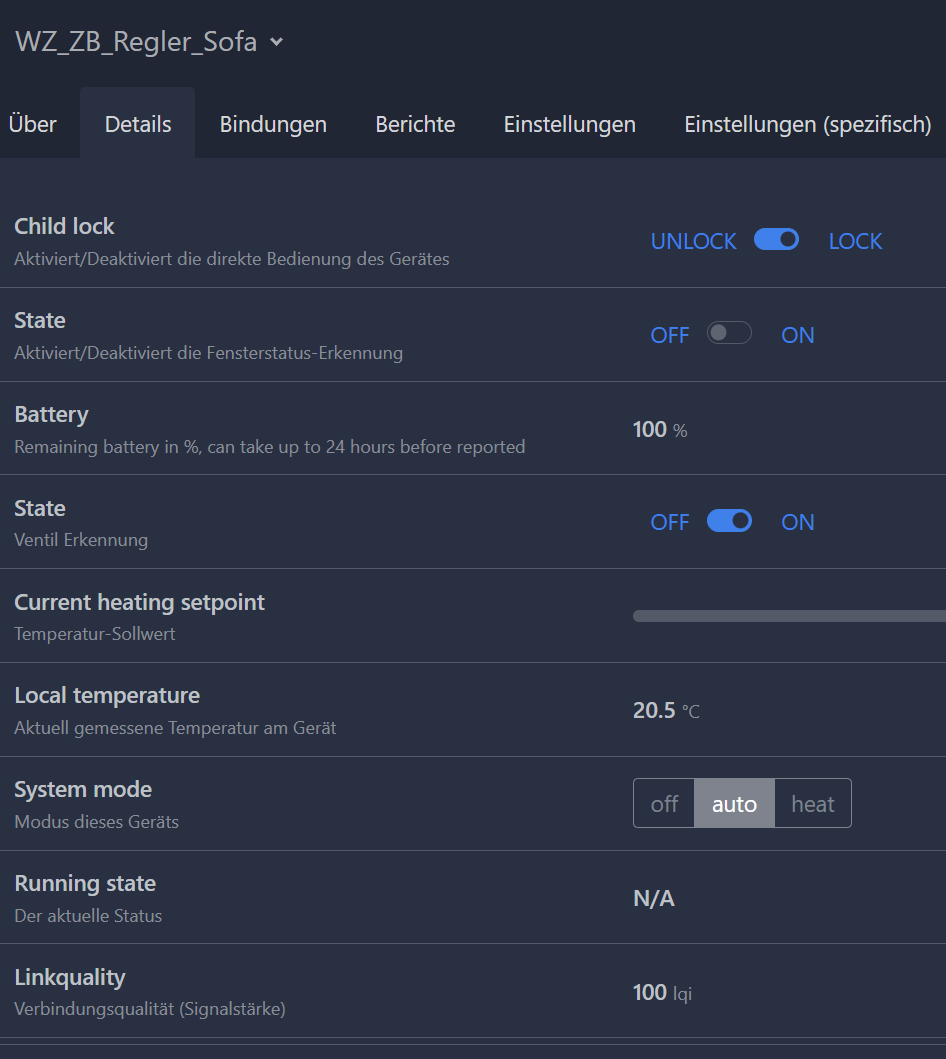
Task: Click ON for Fensterstatus-Erkennung
Action: [x=797, y=336]
